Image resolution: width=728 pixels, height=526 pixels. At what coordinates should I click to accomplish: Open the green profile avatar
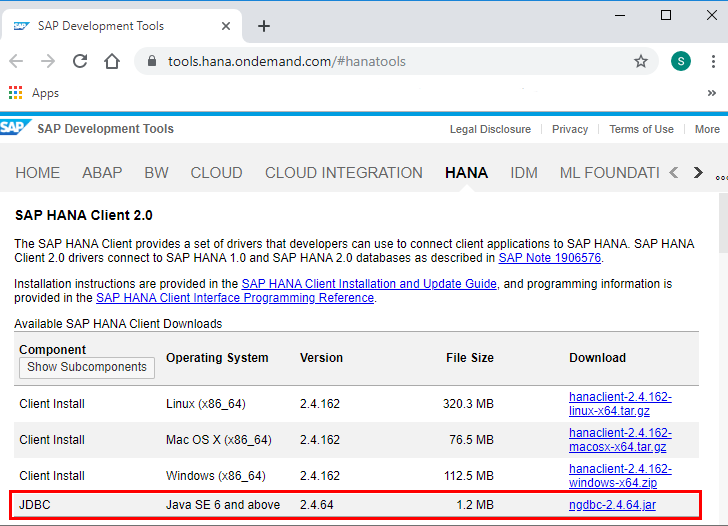pyautogui.click(x=681, y=61)
